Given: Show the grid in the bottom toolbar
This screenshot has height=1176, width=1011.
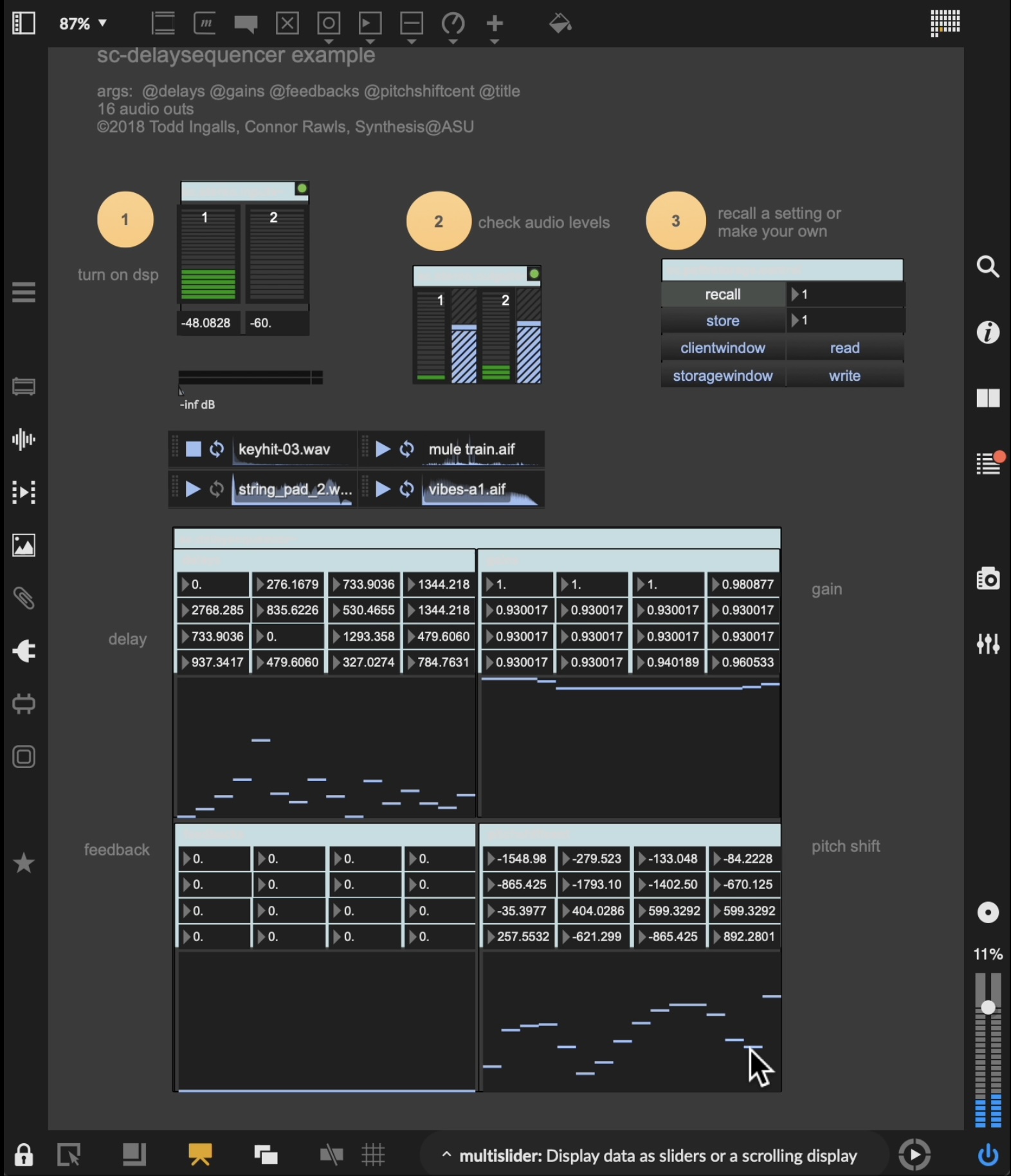Looking at the screenshot, I should [373, 1155].
